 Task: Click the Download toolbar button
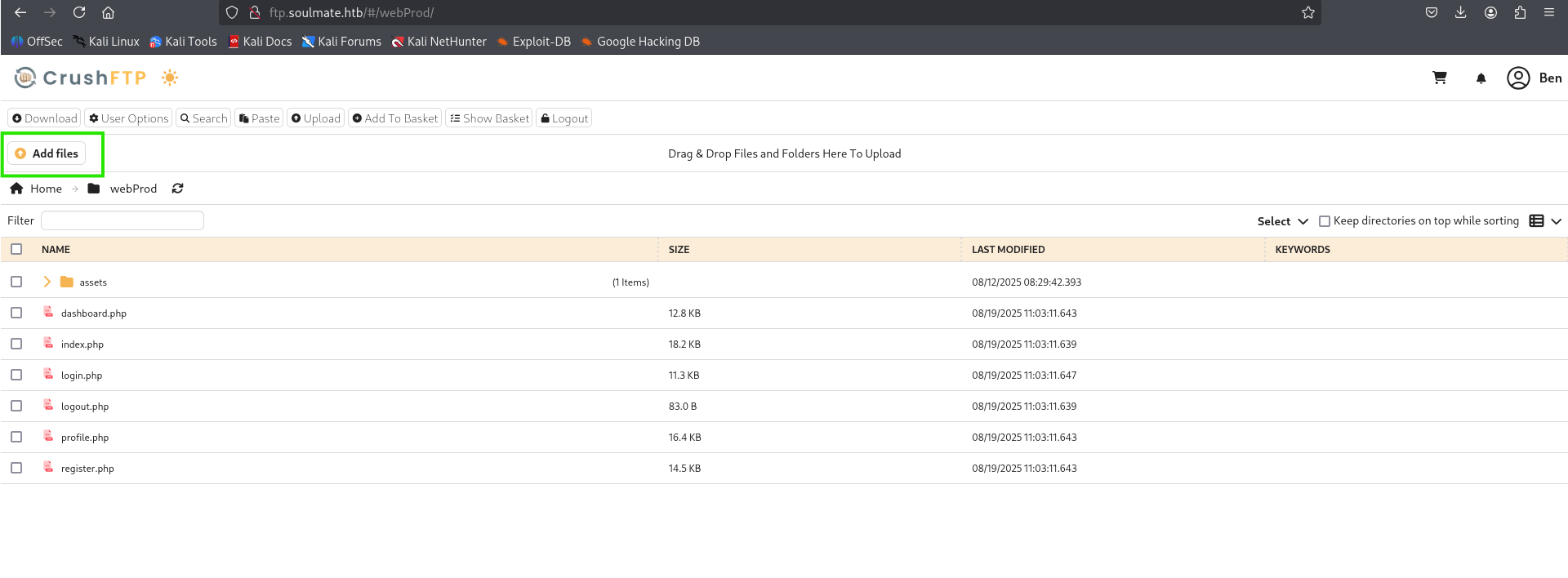click(x=45, y=118)
